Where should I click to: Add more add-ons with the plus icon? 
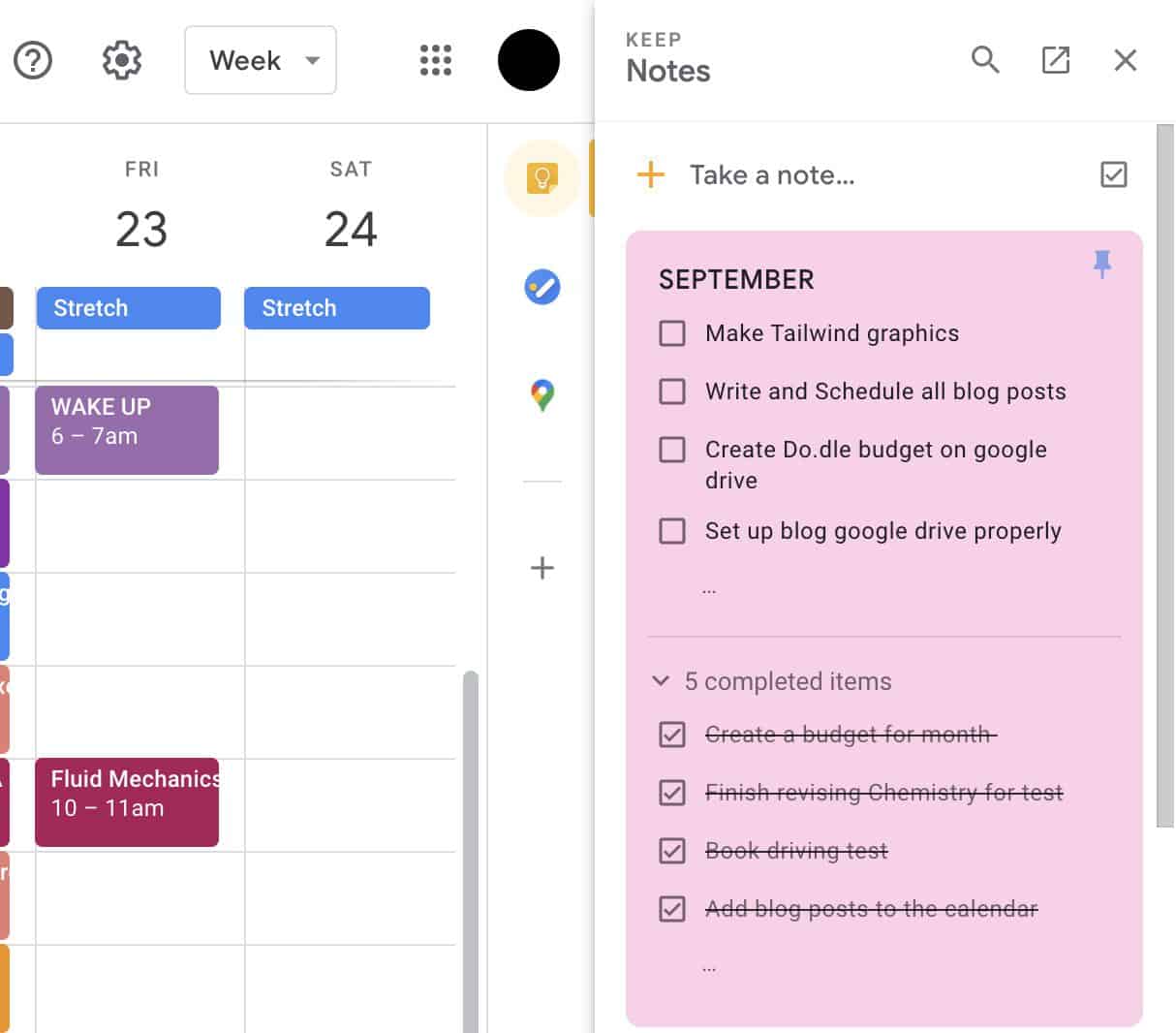click(x=542, y=568)
